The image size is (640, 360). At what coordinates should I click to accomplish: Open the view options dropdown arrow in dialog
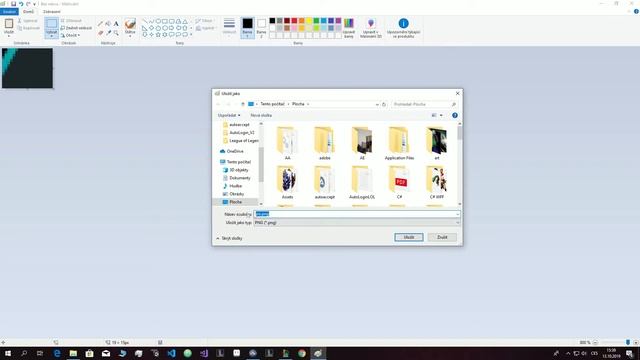[x=441, y=115]
